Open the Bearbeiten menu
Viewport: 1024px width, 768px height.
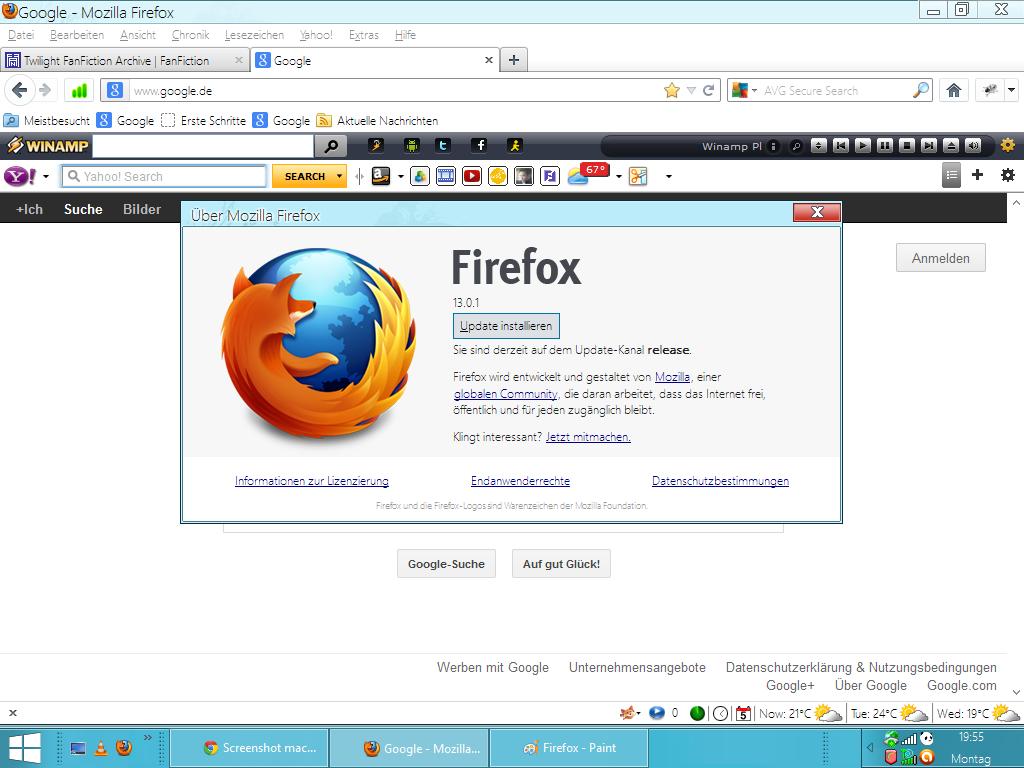tap(76, 35)
